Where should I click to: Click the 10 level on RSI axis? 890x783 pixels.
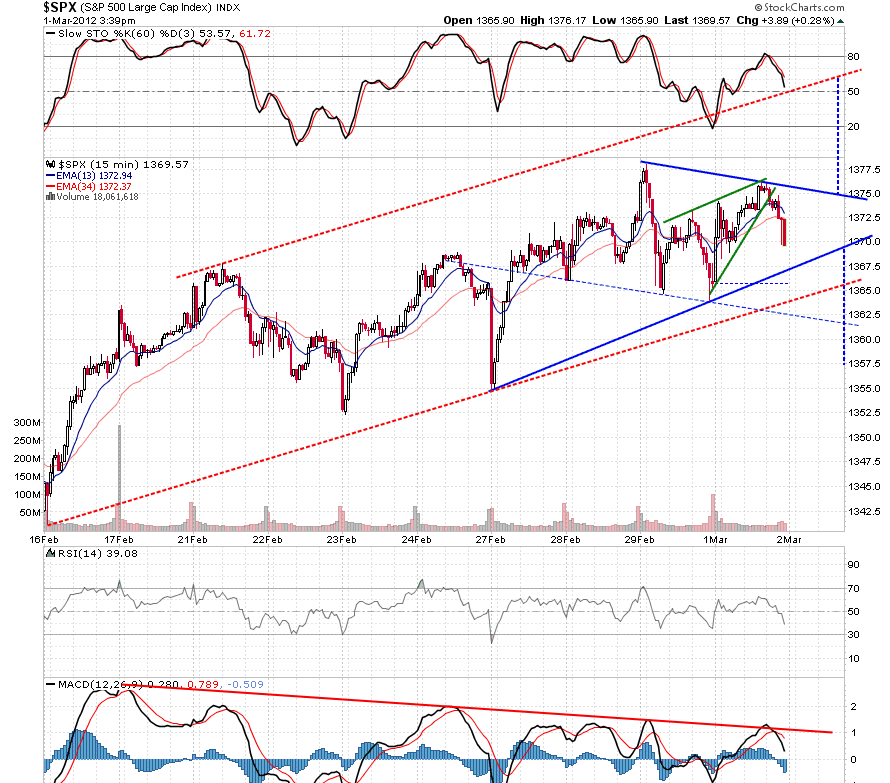pos(853,659)
